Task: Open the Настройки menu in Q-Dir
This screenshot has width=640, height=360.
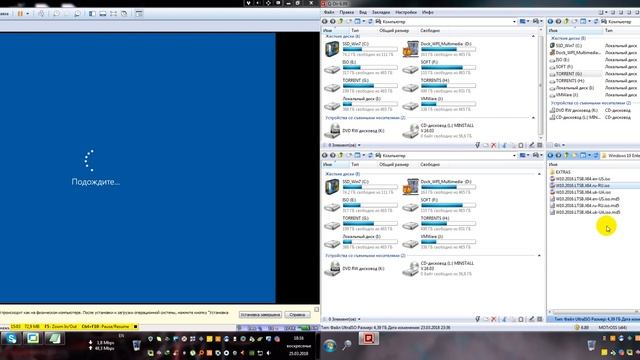Action: tap(406, 12)
